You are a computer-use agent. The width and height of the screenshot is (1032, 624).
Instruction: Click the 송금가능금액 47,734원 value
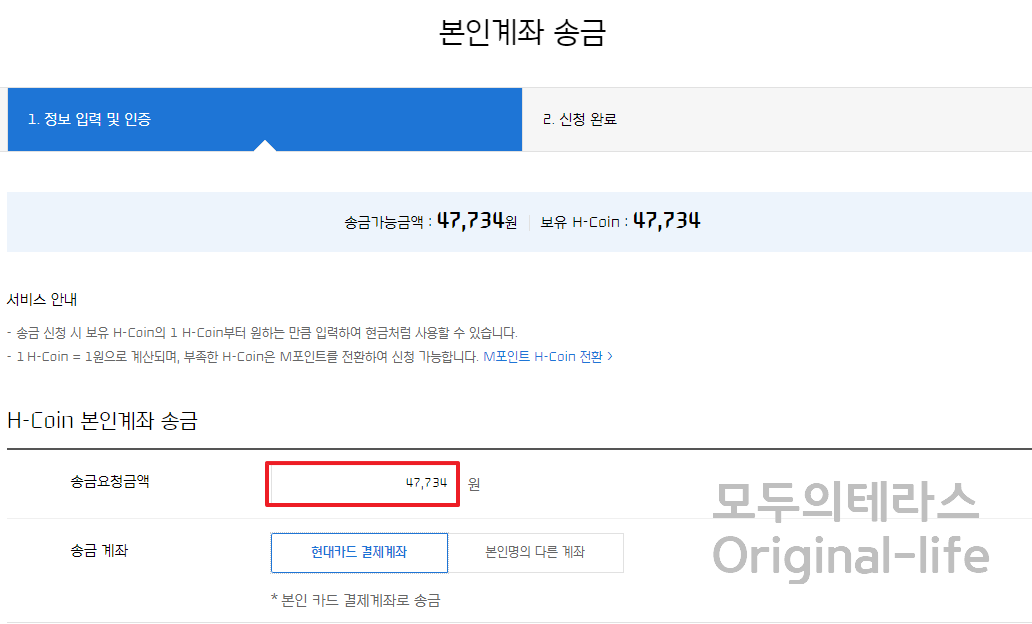(x=477, y=221)
